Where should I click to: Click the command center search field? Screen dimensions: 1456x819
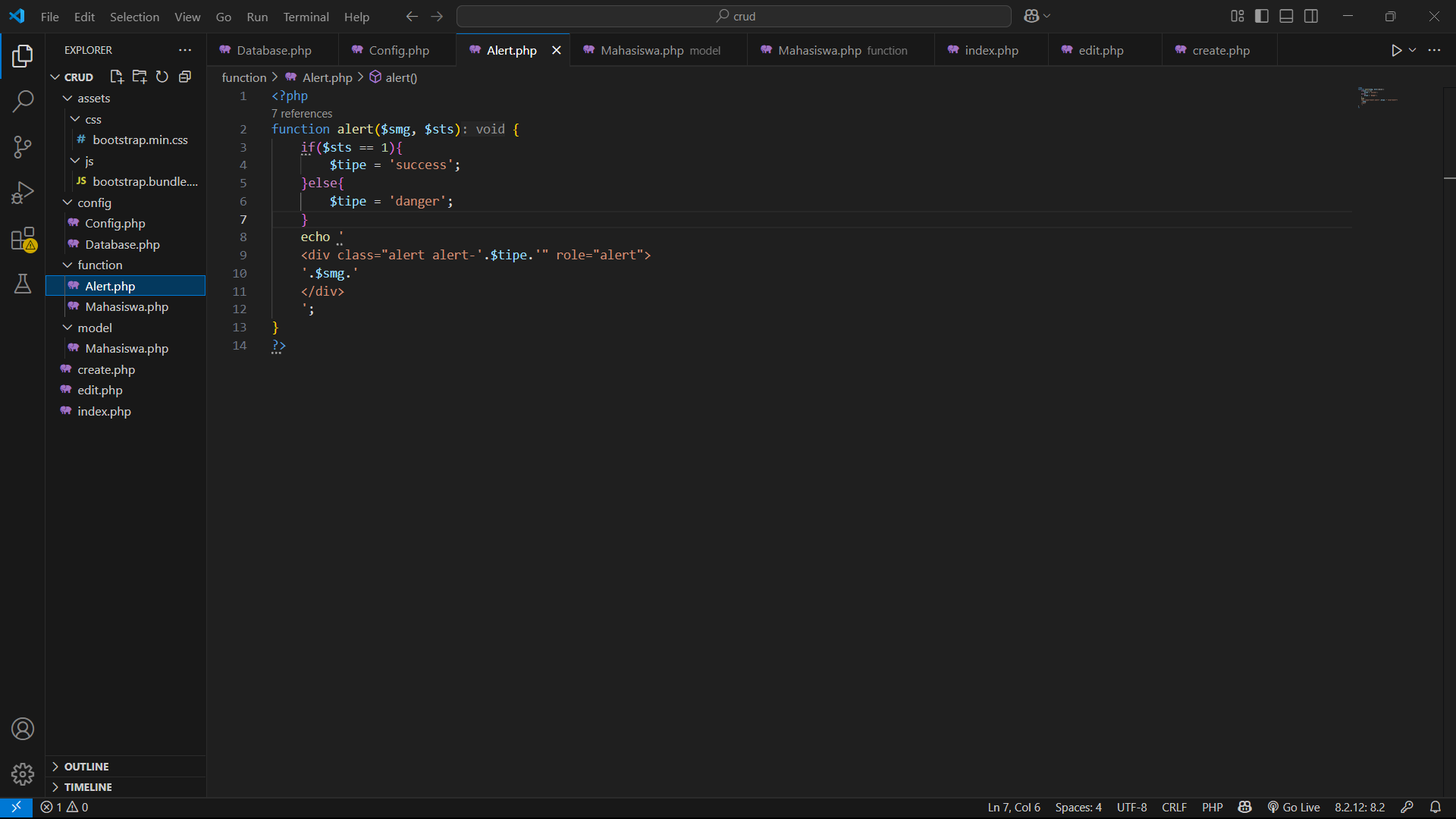coord(734,16)
